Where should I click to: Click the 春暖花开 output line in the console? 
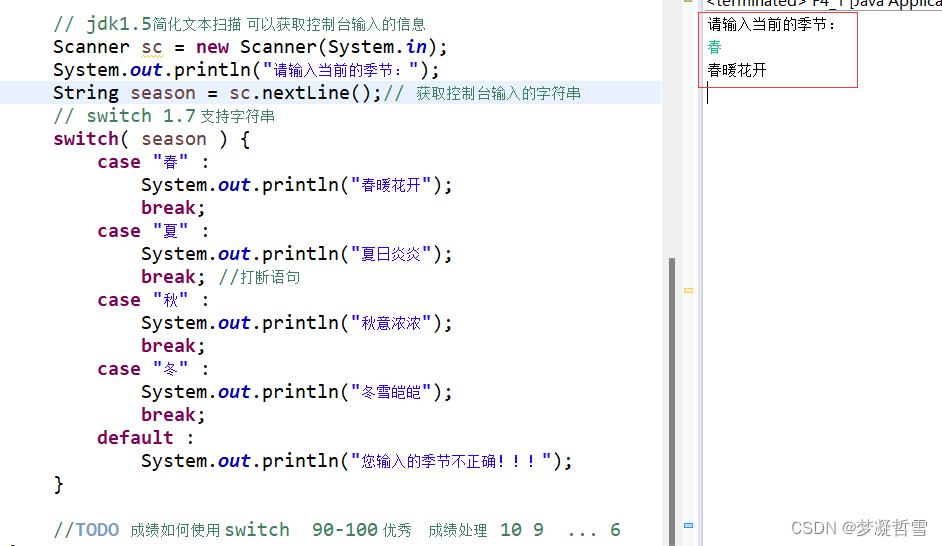(x=737, y=70)
